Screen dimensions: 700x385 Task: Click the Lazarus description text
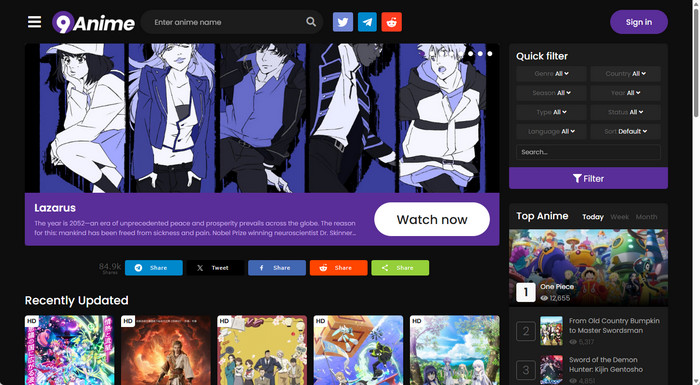point(195,228)
